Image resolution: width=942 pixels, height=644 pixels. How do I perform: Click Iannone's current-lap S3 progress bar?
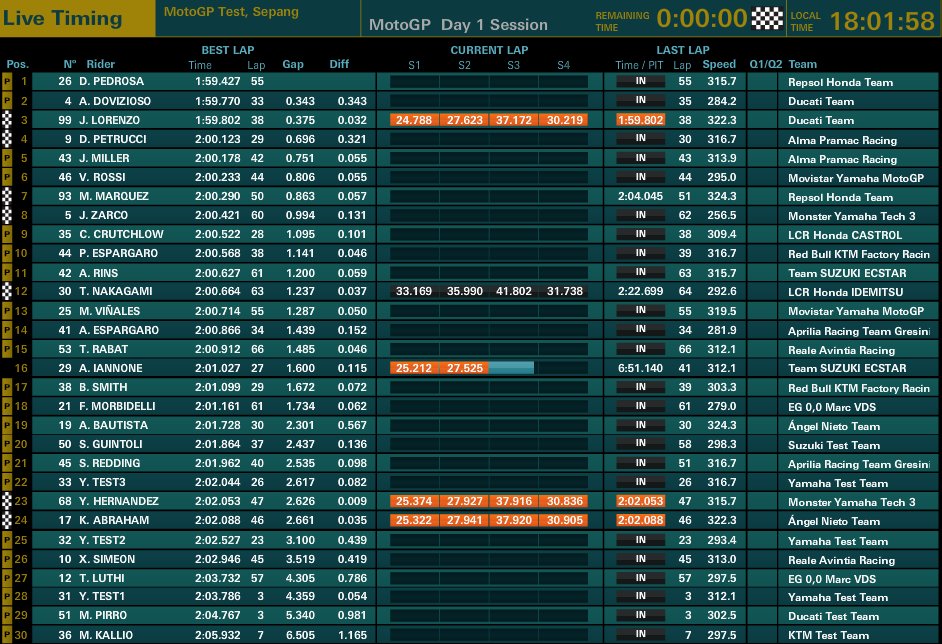[511, 368]
